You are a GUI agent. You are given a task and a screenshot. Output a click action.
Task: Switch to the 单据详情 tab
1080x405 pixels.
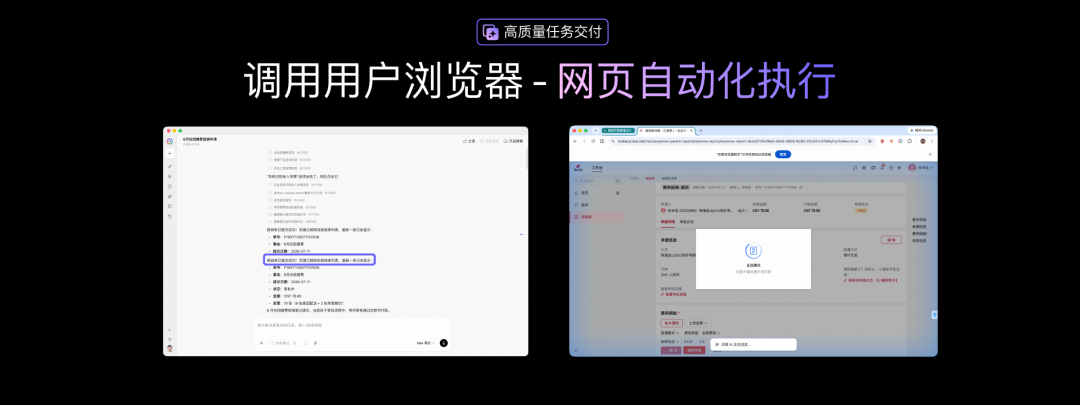(x=667, y=222)
